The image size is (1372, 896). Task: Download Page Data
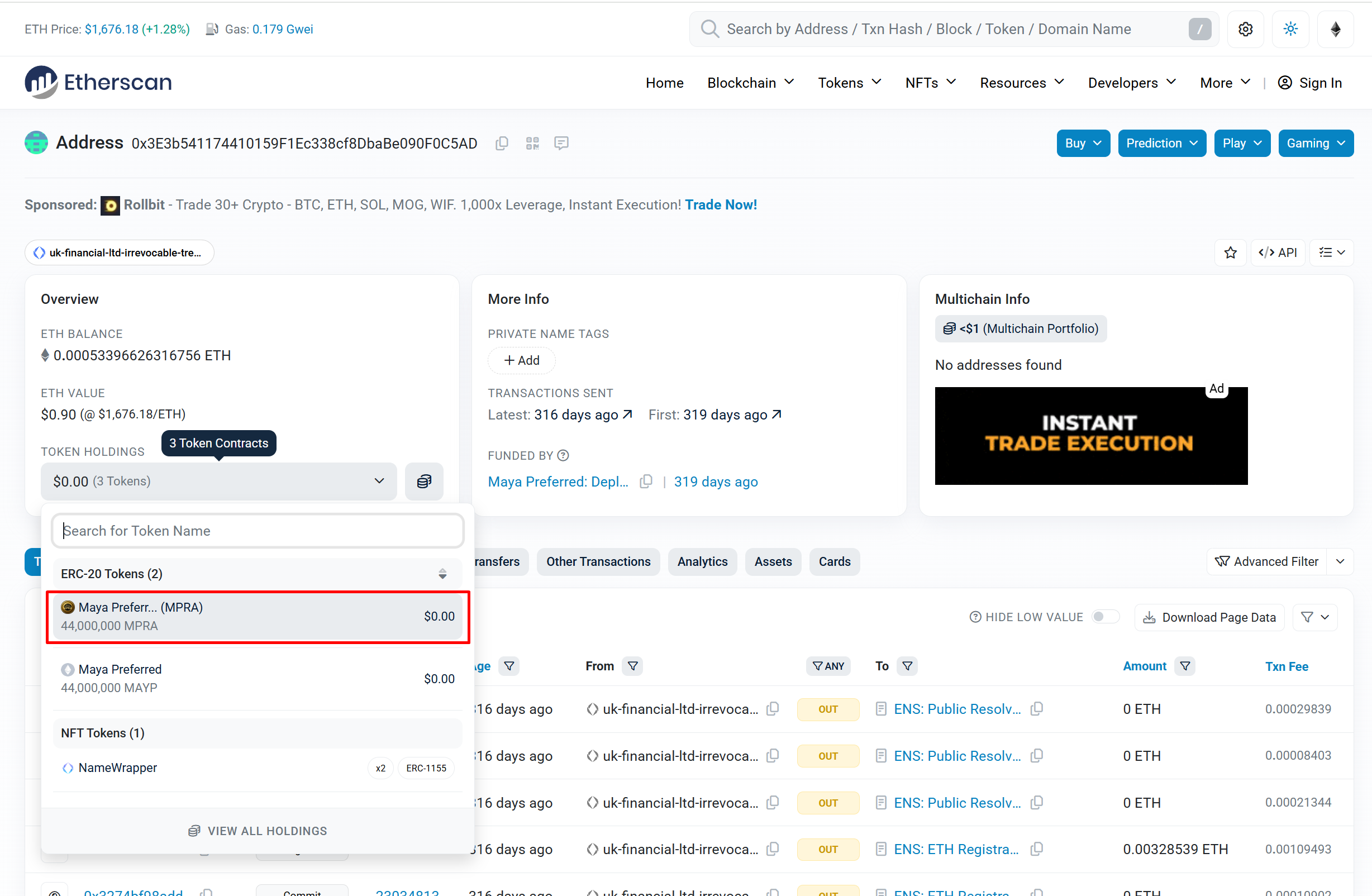click(x=1209, y=617)
